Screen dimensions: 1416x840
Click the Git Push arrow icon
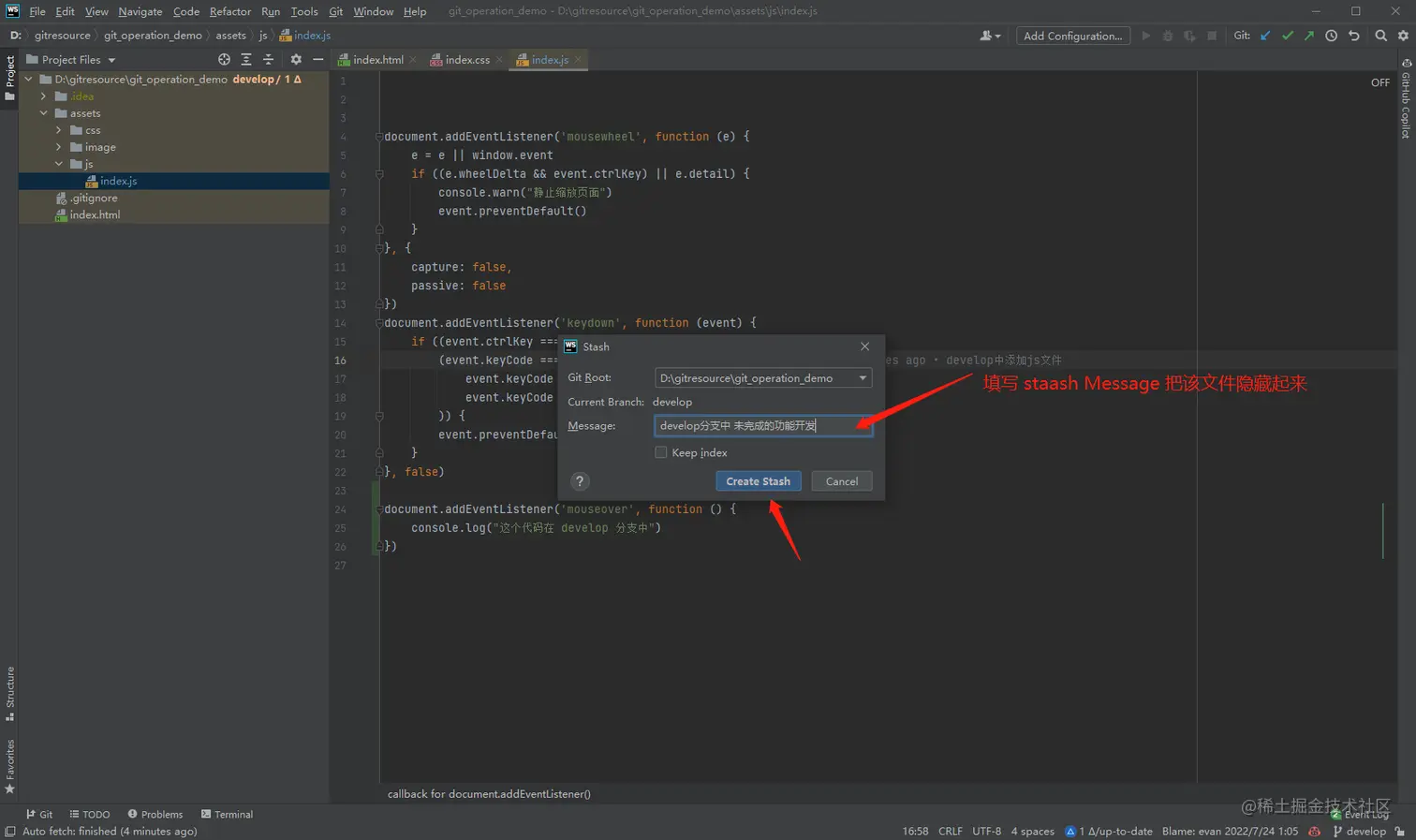click(x=1309, y=36)
